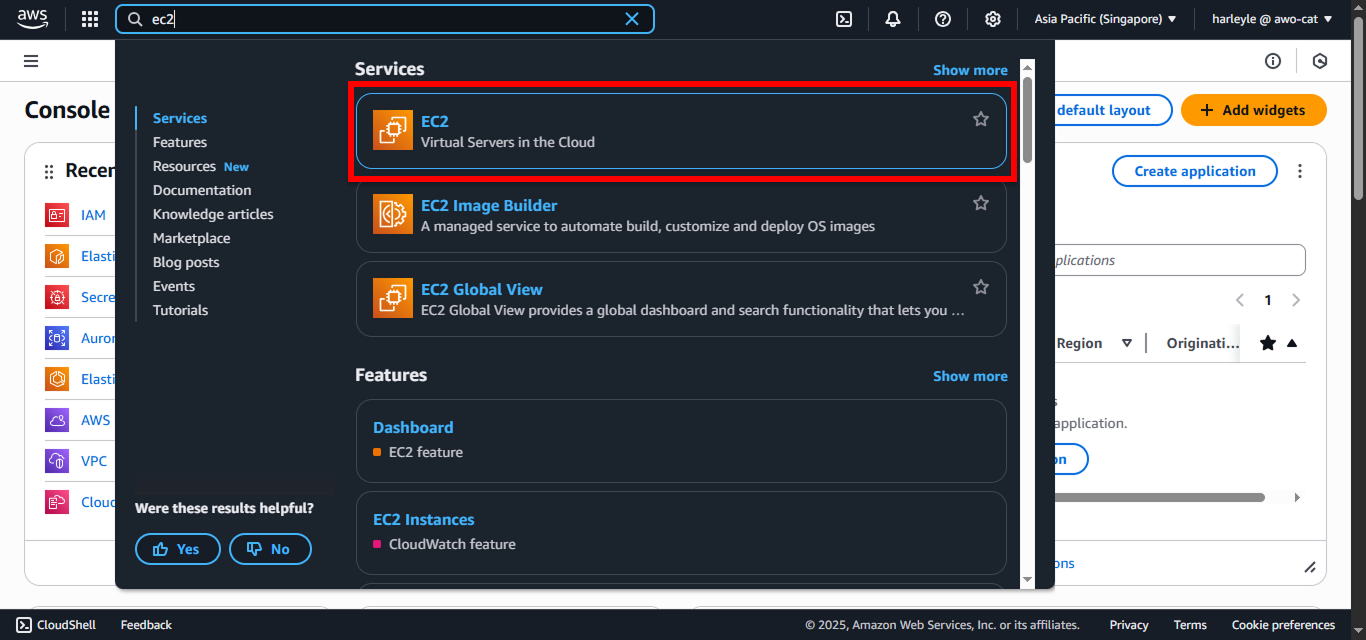Image resolution: width=1366 pixels, height=640 pixels.
Task: Click the EC2 Image Builder icon
Action: pyautogui.click(x=393, y=215)
